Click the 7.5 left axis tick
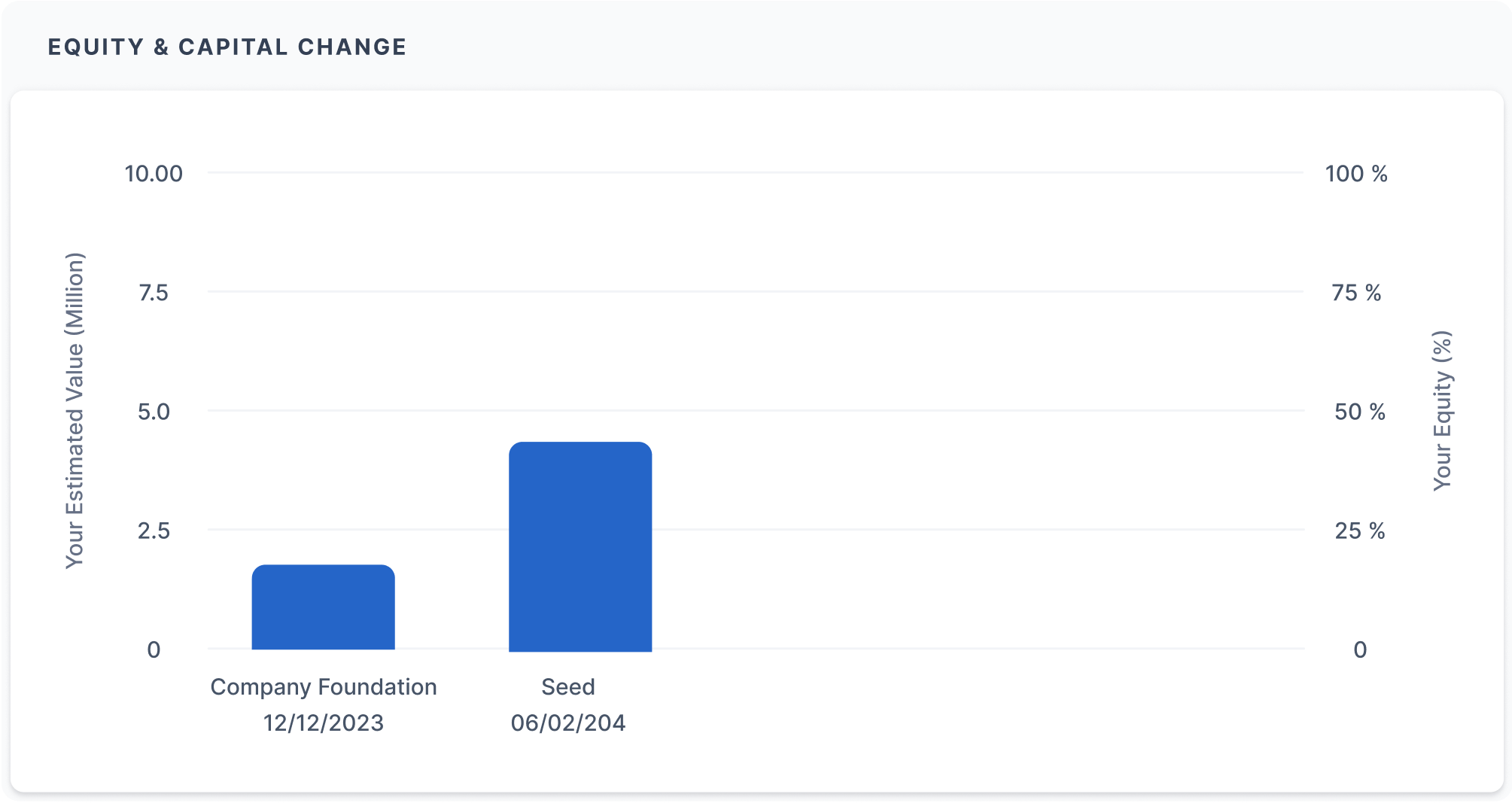Image resolution: width=1512 pixels, height=803 pixels. tap(154, 293)
